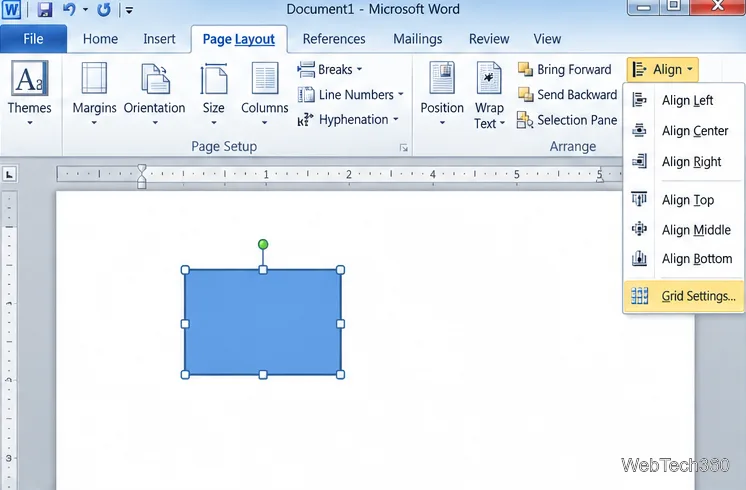Screen dimensions: 746x490
Task: Click the Bring Forward icon
Action: point(525,69)
